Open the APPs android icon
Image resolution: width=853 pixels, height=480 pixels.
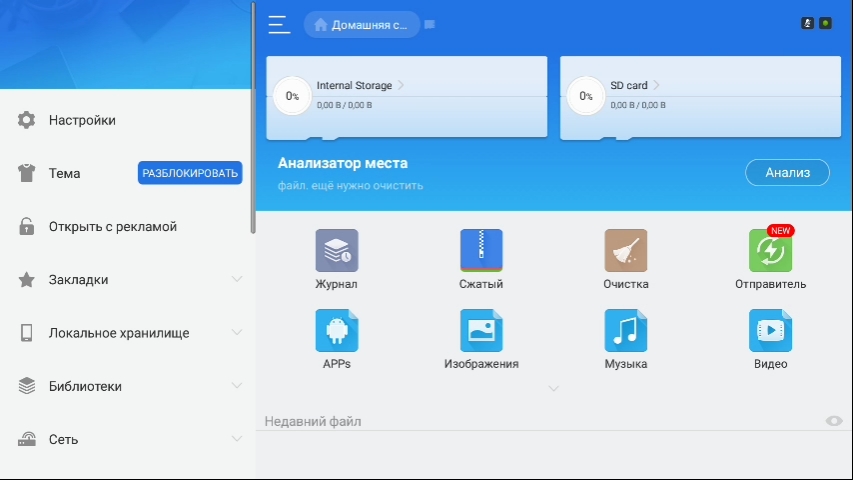[x=336, y=331]
